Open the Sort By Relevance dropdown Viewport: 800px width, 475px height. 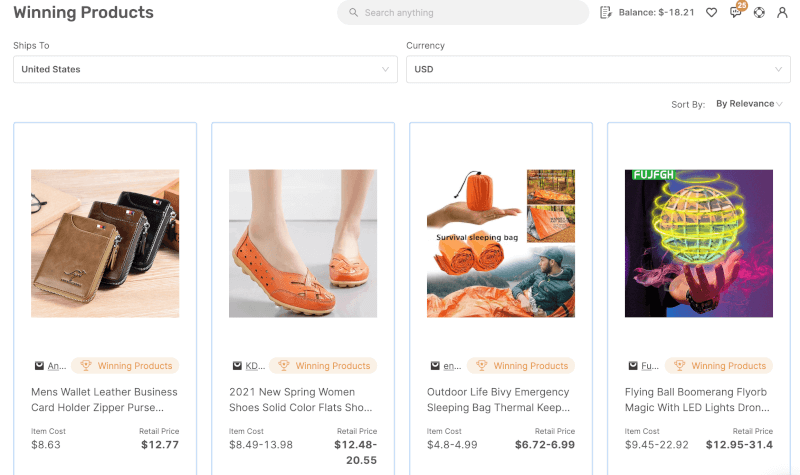[749, 104]
